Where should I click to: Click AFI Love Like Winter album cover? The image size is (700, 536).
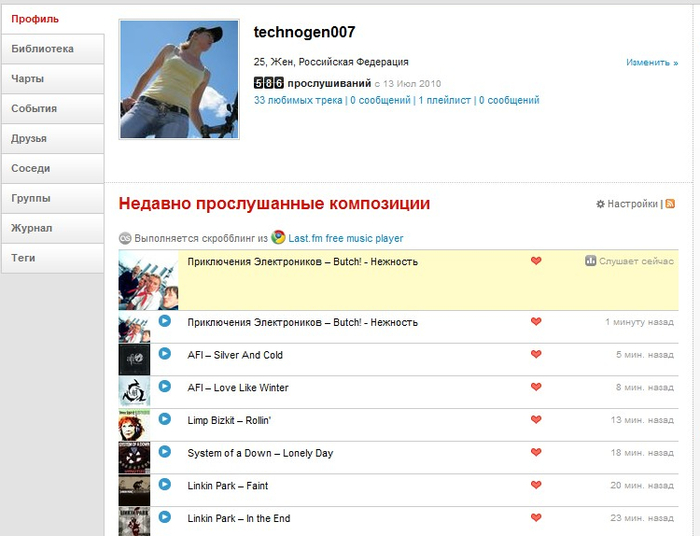pos(134,392)
